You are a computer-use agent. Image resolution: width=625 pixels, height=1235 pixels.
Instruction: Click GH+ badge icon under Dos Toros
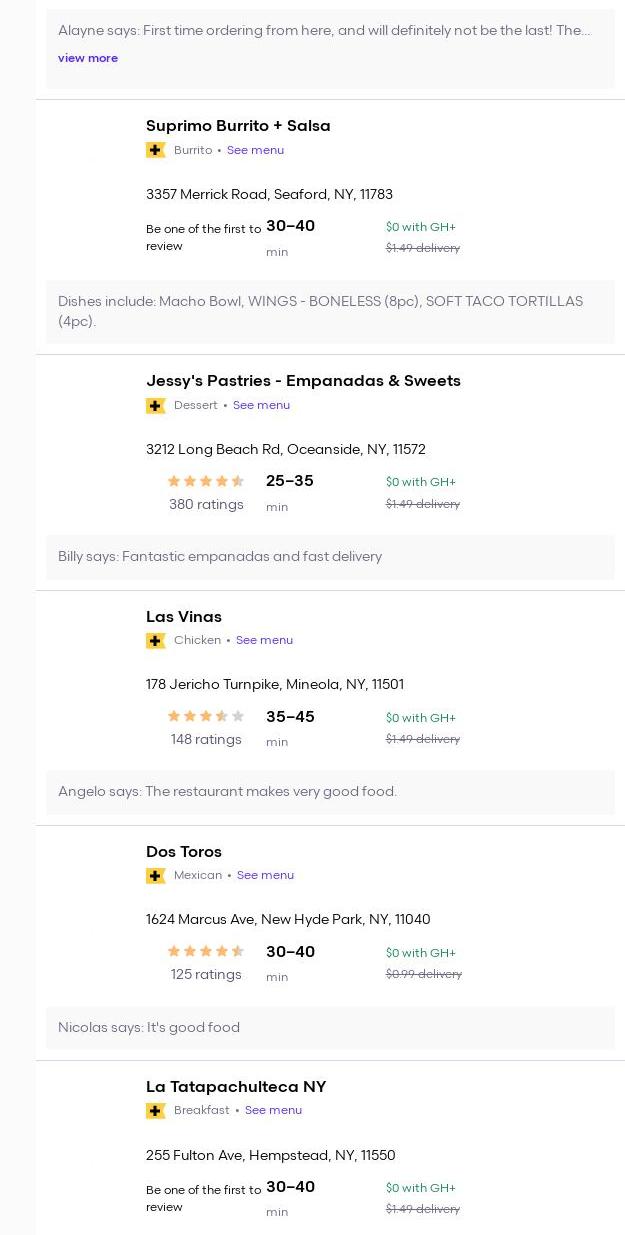coord(155,875)
